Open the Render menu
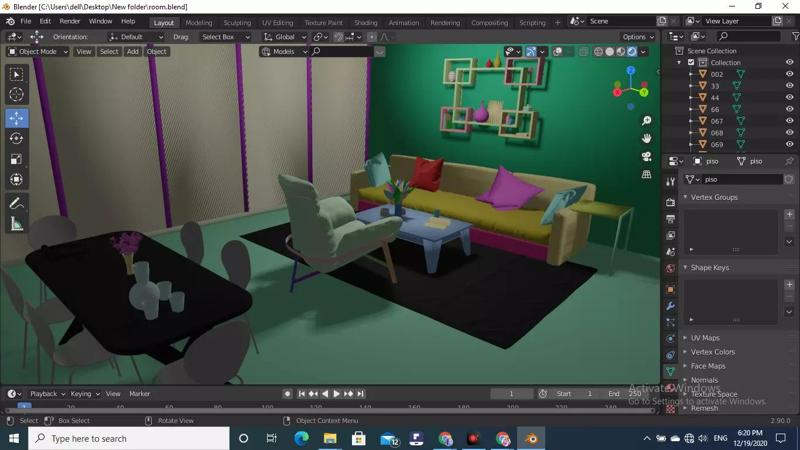 69,21
